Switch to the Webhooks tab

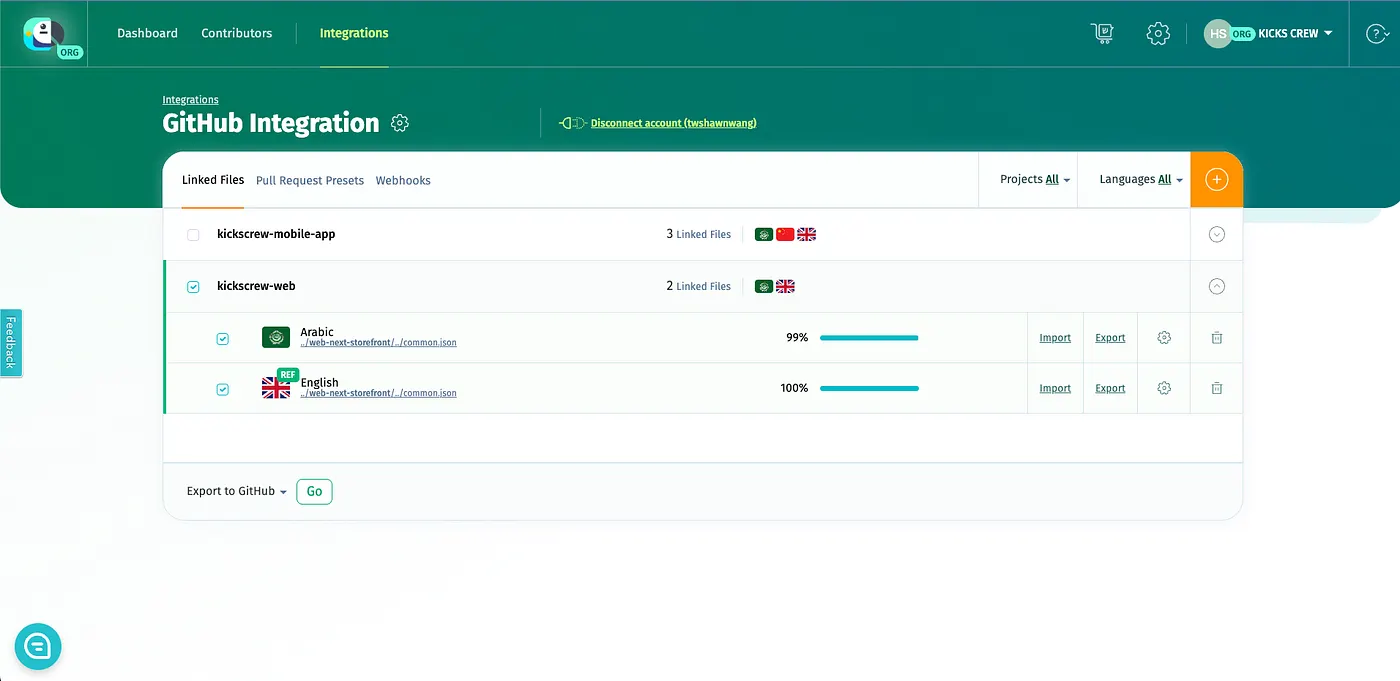403,181
